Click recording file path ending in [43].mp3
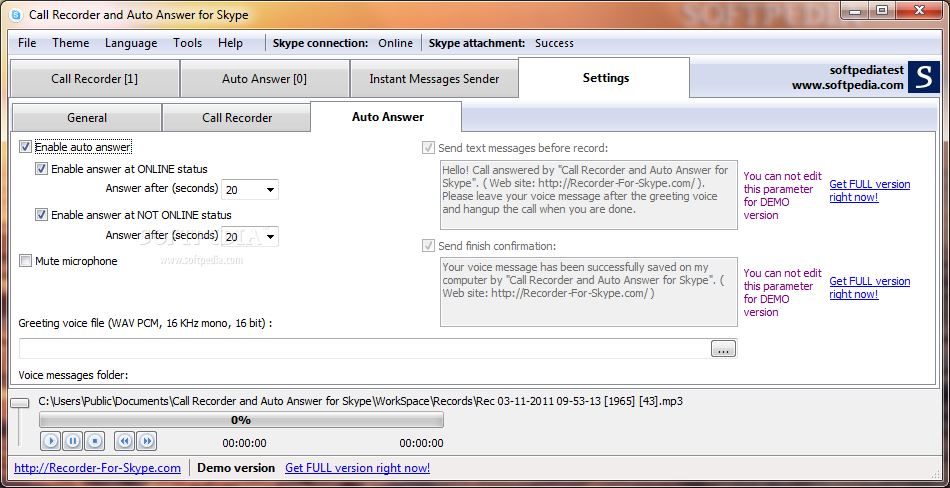Image resolution: width=950 pixels, height=488 pixels. click(360, 401)
